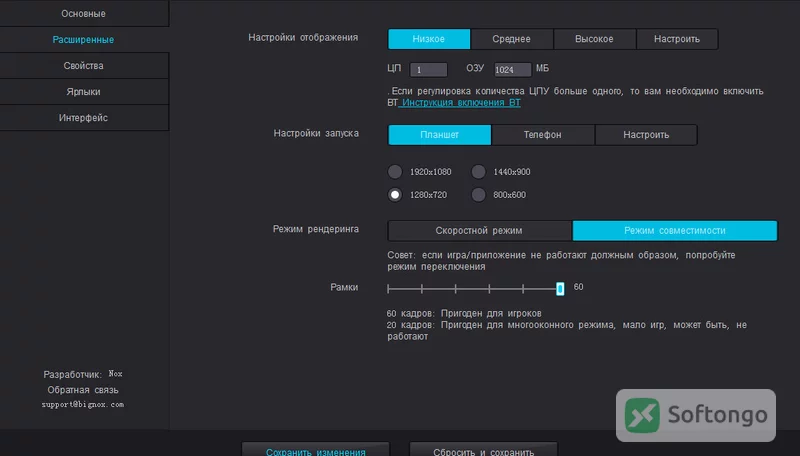Click the ЦП count input field

coord(429,70)
